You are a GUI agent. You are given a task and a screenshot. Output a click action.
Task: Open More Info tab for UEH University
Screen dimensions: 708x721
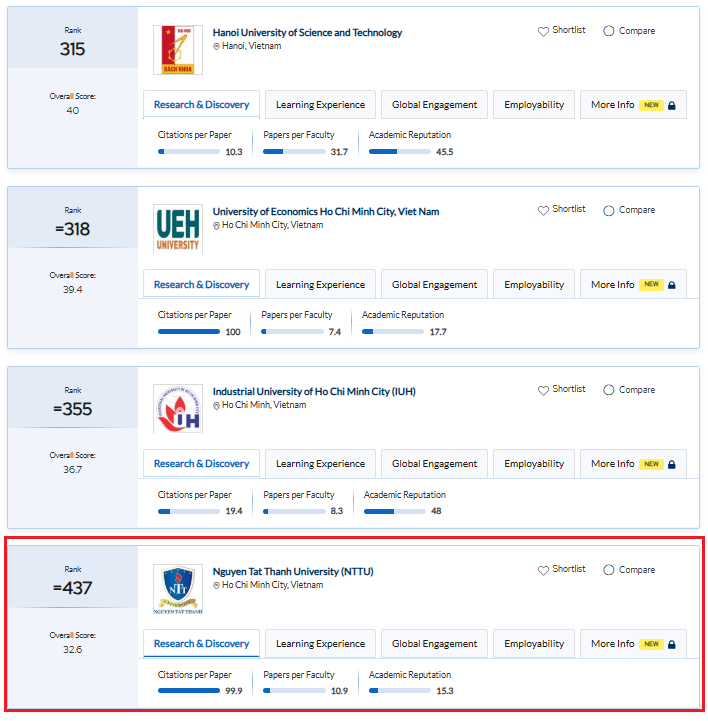pyautogui.click(x=632, y=285)
